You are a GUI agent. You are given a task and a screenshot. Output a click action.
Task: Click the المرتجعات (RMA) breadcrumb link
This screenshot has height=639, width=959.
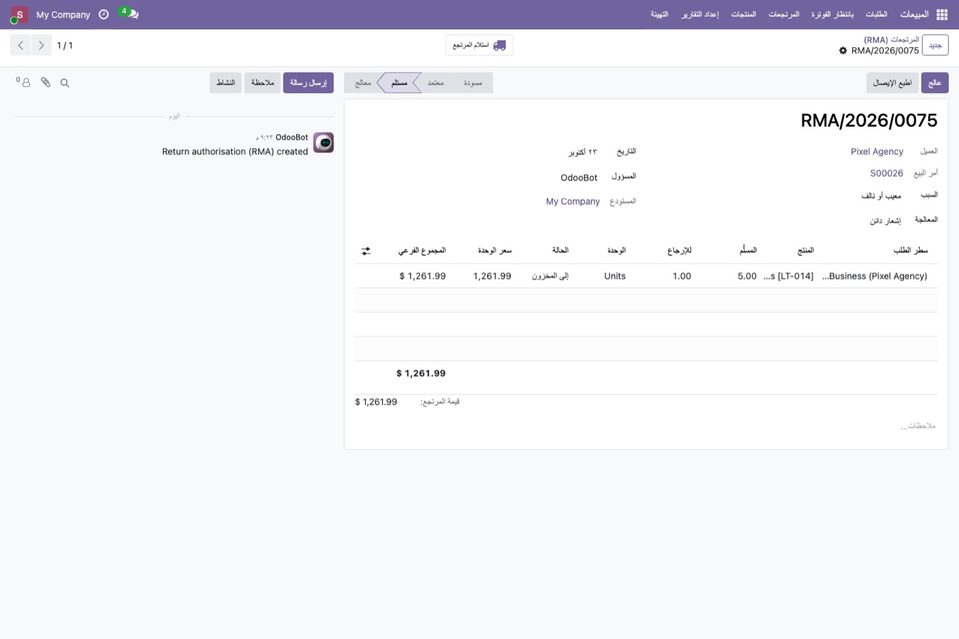pos(891,40)
